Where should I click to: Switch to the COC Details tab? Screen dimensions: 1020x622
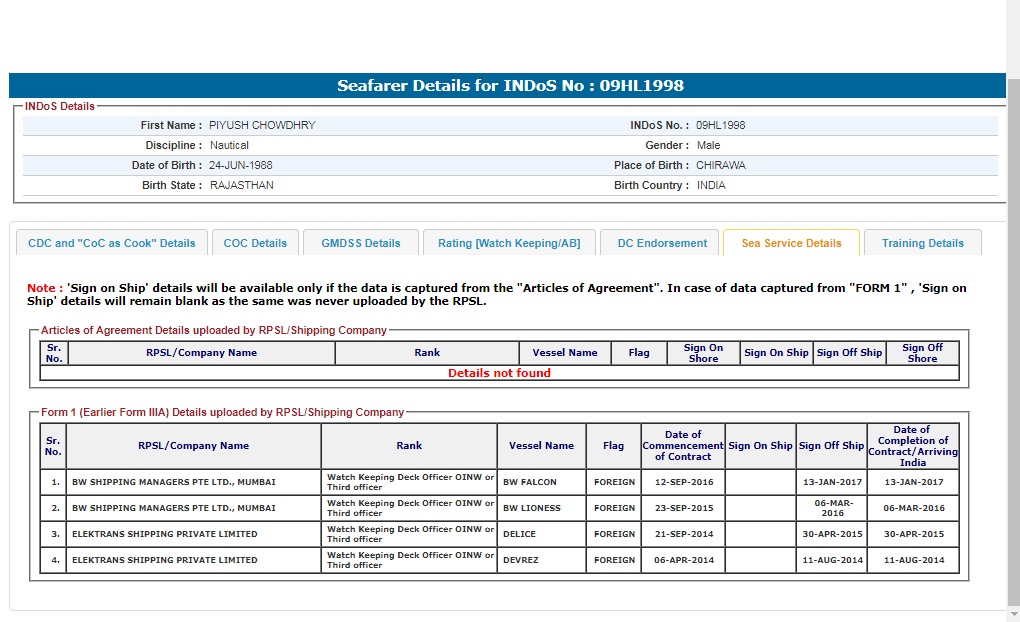point(255,243)
